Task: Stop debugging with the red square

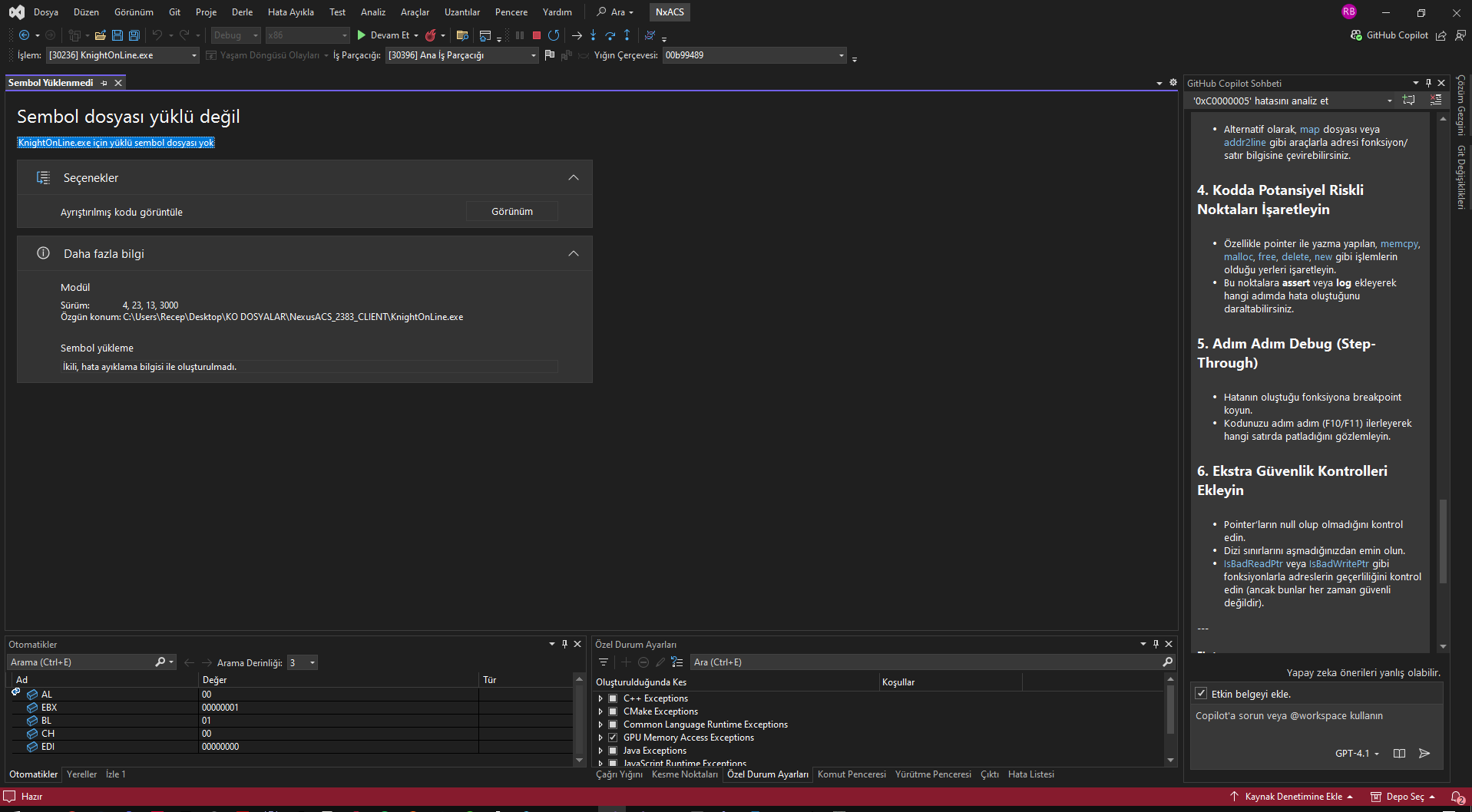Action: tap(537, 35)
